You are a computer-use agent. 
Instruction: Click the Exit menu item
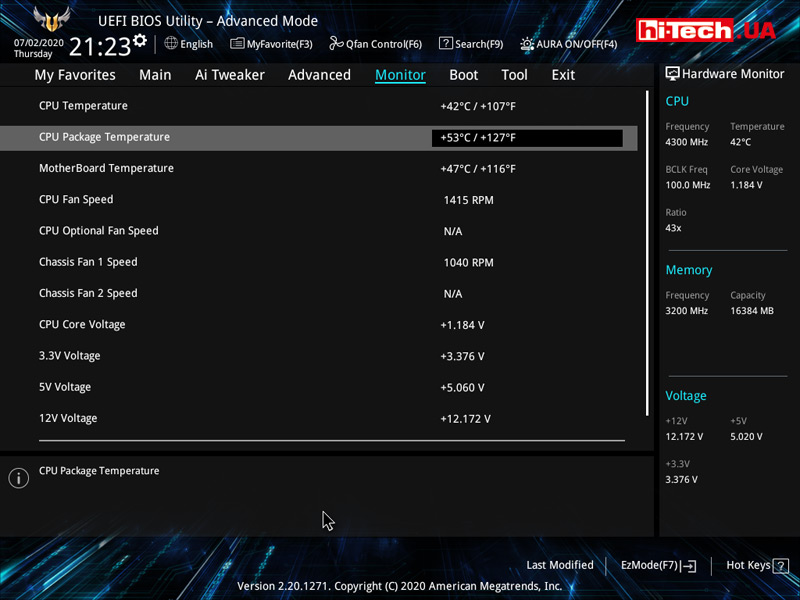[x=563, y=75]
